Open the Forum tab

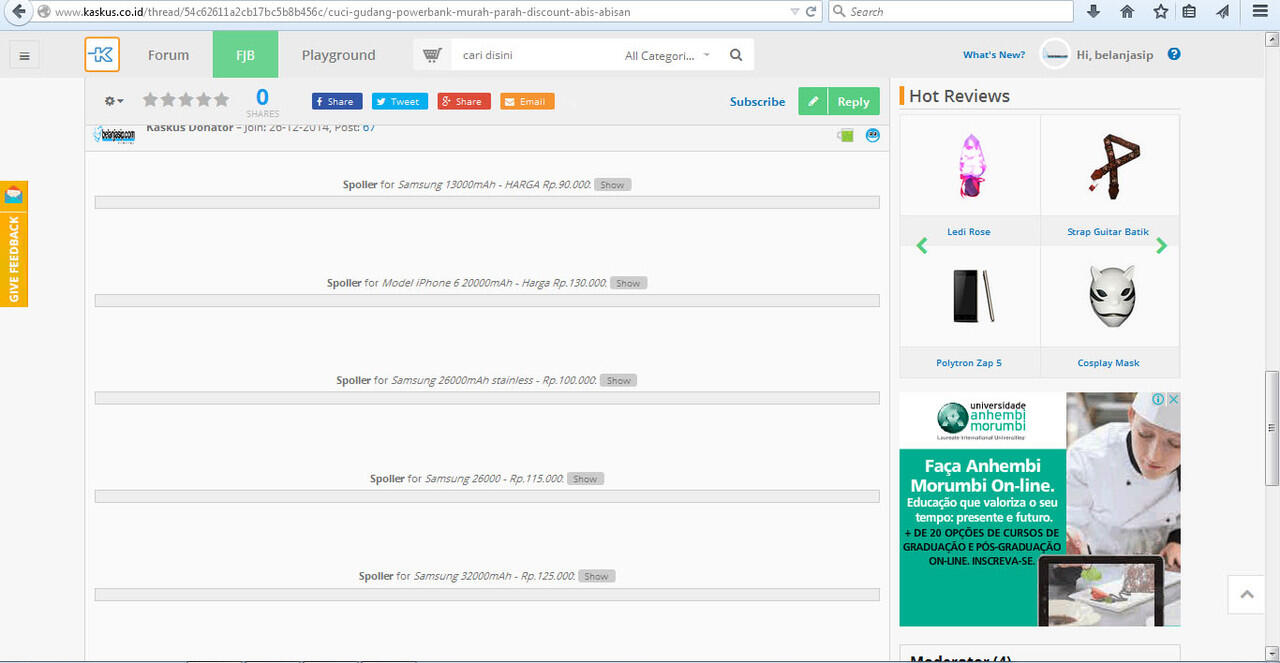[x=168, y=55]
